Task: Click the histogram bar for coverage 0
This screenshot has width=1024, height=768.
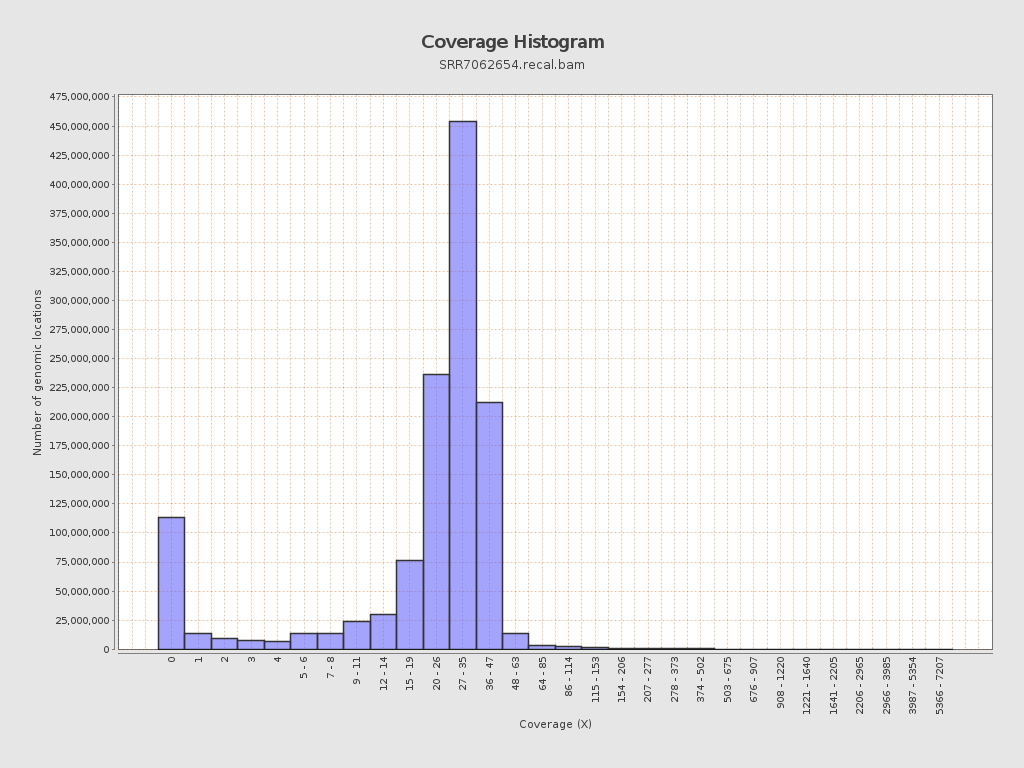Action: click(x=171, y=583)
